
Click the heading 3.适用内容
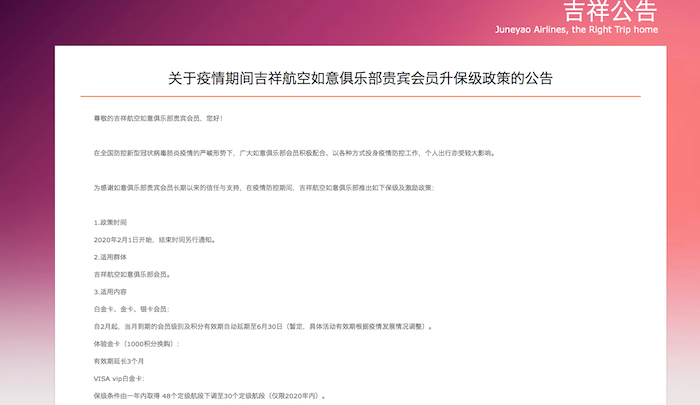[110, 292]
